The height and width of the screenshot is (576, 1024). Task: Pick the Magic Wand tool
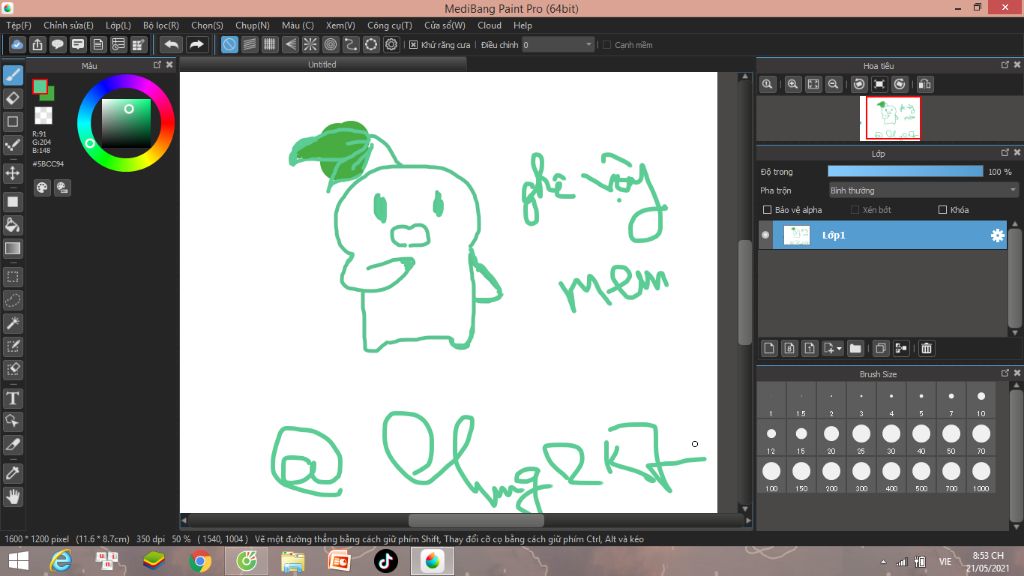tap(13, 323)
